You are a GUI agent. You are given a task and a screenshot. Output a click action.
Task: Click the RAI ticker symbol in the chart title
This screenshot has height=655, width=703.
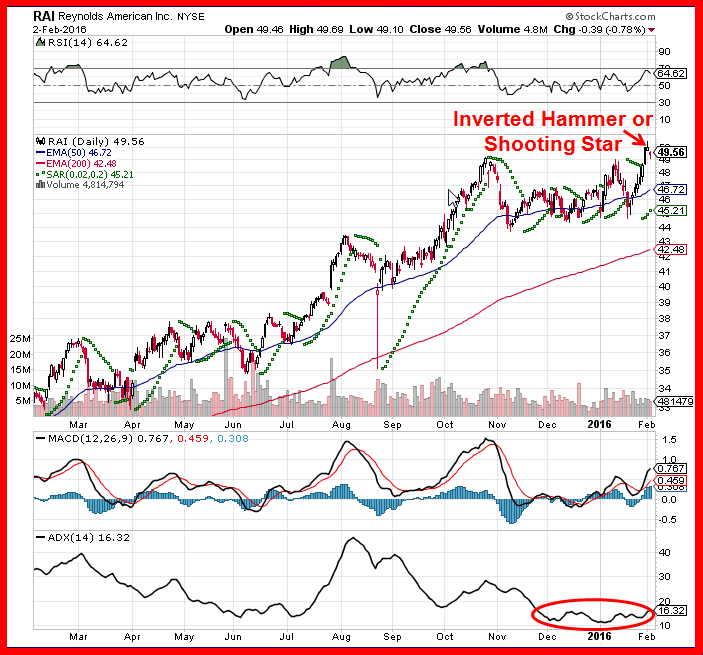tap(43, 16)
